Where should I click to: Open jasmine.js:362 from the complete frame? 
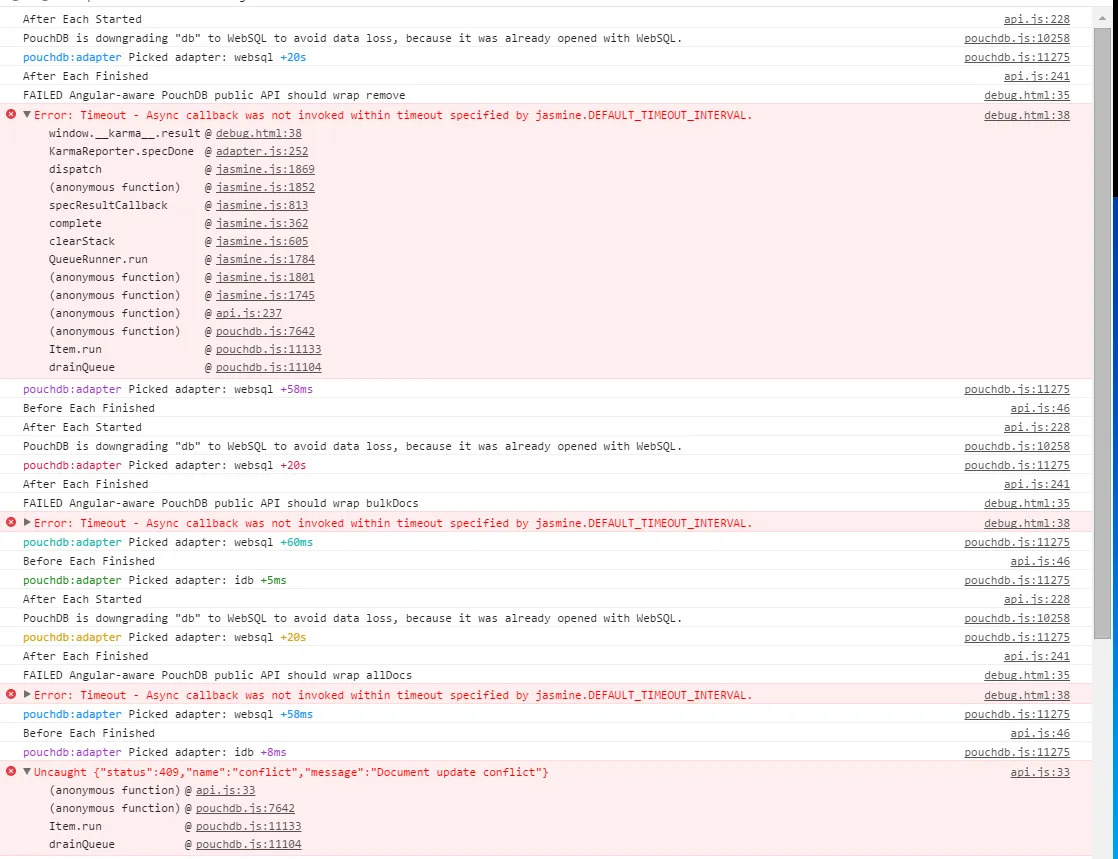coord(262,223)
